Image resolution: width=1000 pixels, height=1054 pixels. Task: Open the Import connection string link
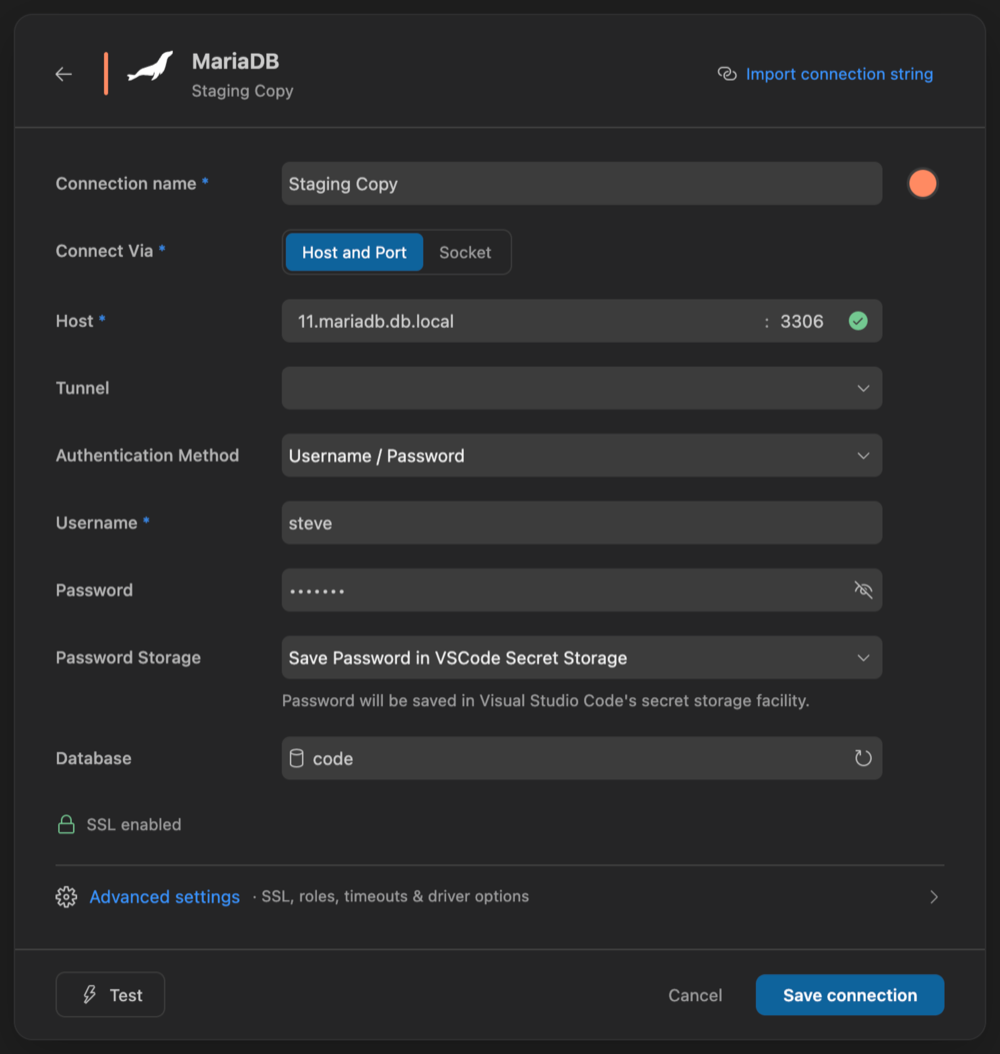(x=839, y=74)
